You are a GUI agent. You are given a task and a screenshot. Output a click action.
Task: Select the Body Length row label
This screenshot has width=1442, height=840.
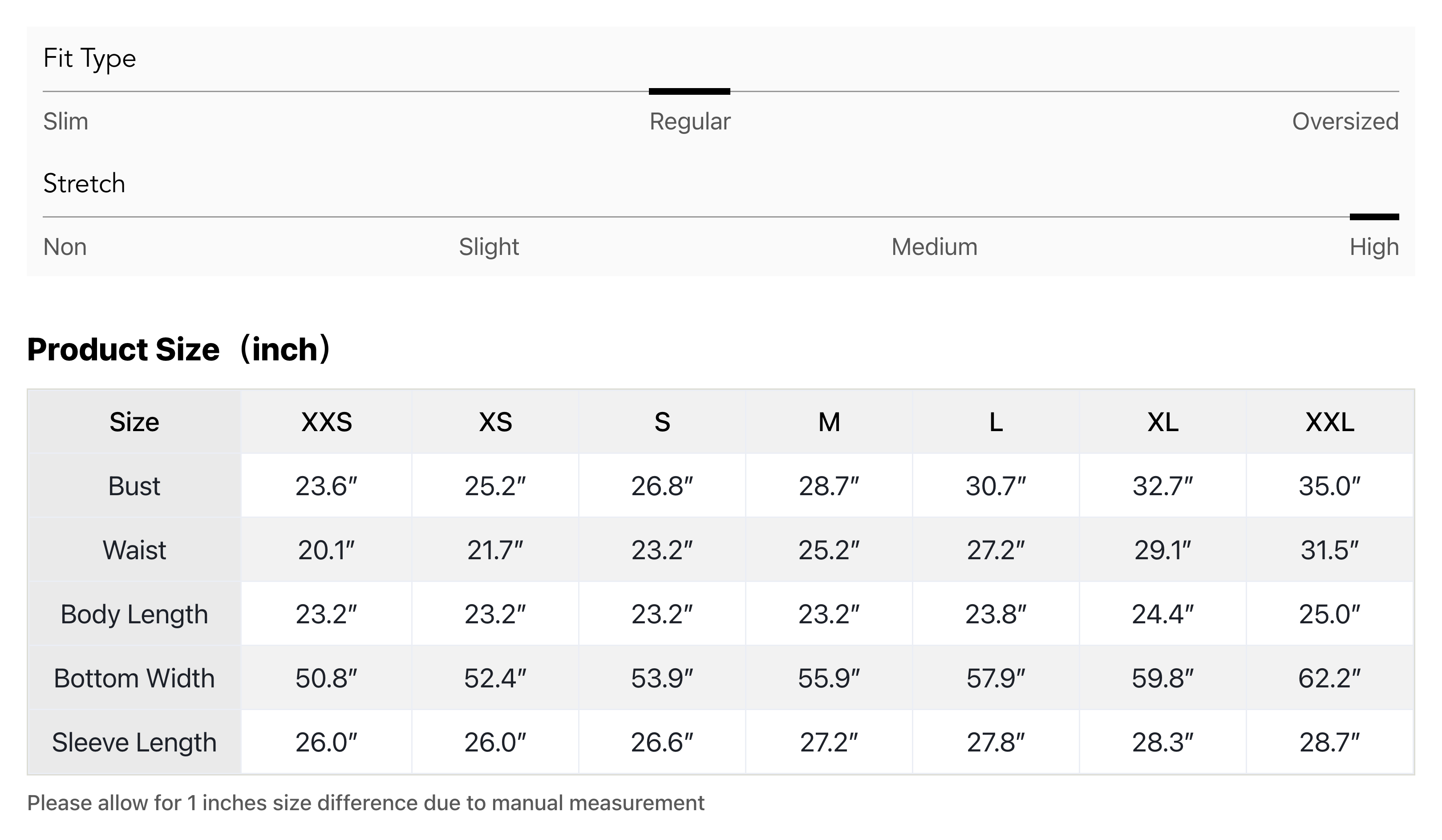coord(134,614)
